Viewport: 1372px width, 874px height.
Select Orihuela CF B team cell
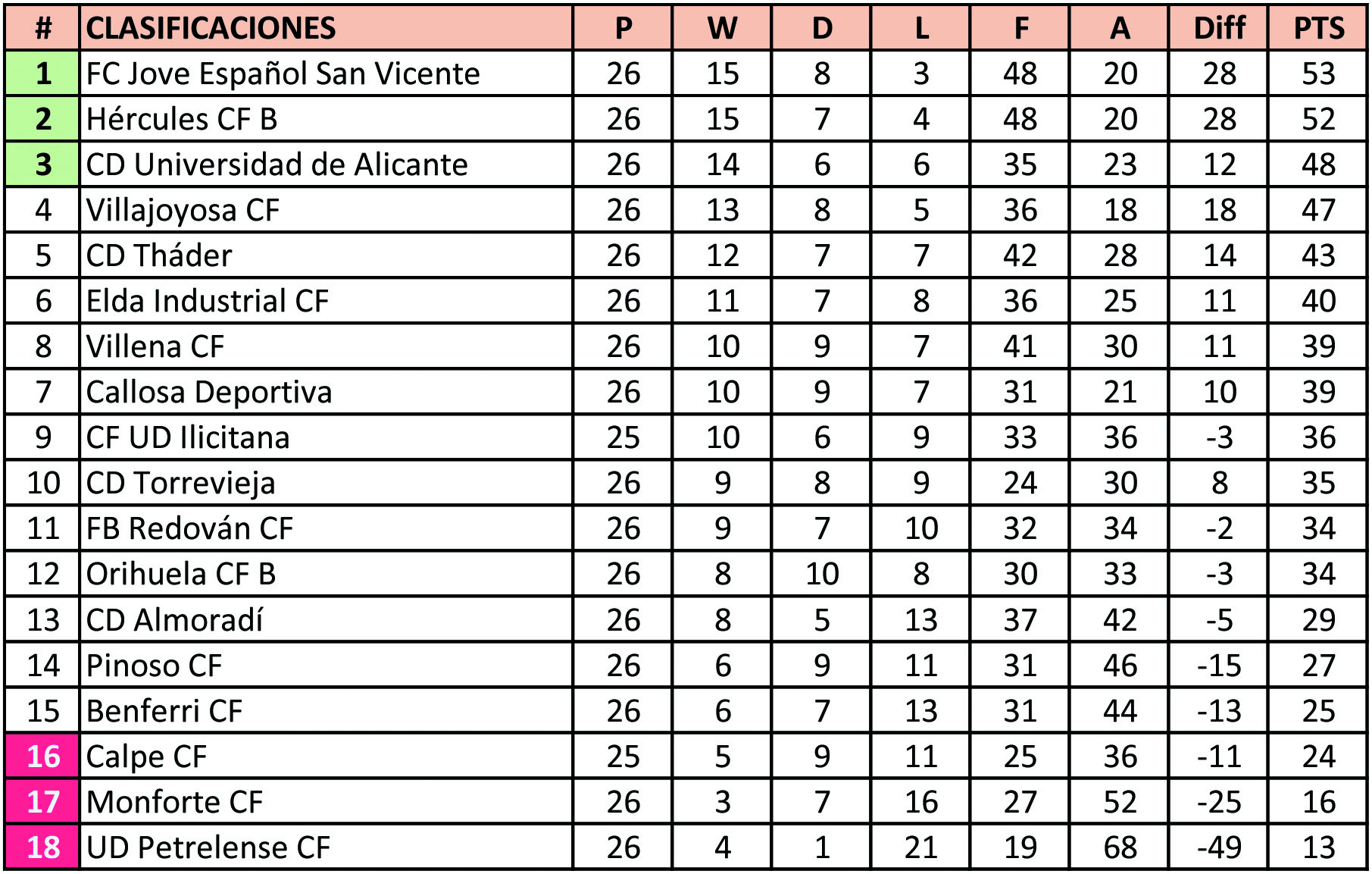[180, 574]
